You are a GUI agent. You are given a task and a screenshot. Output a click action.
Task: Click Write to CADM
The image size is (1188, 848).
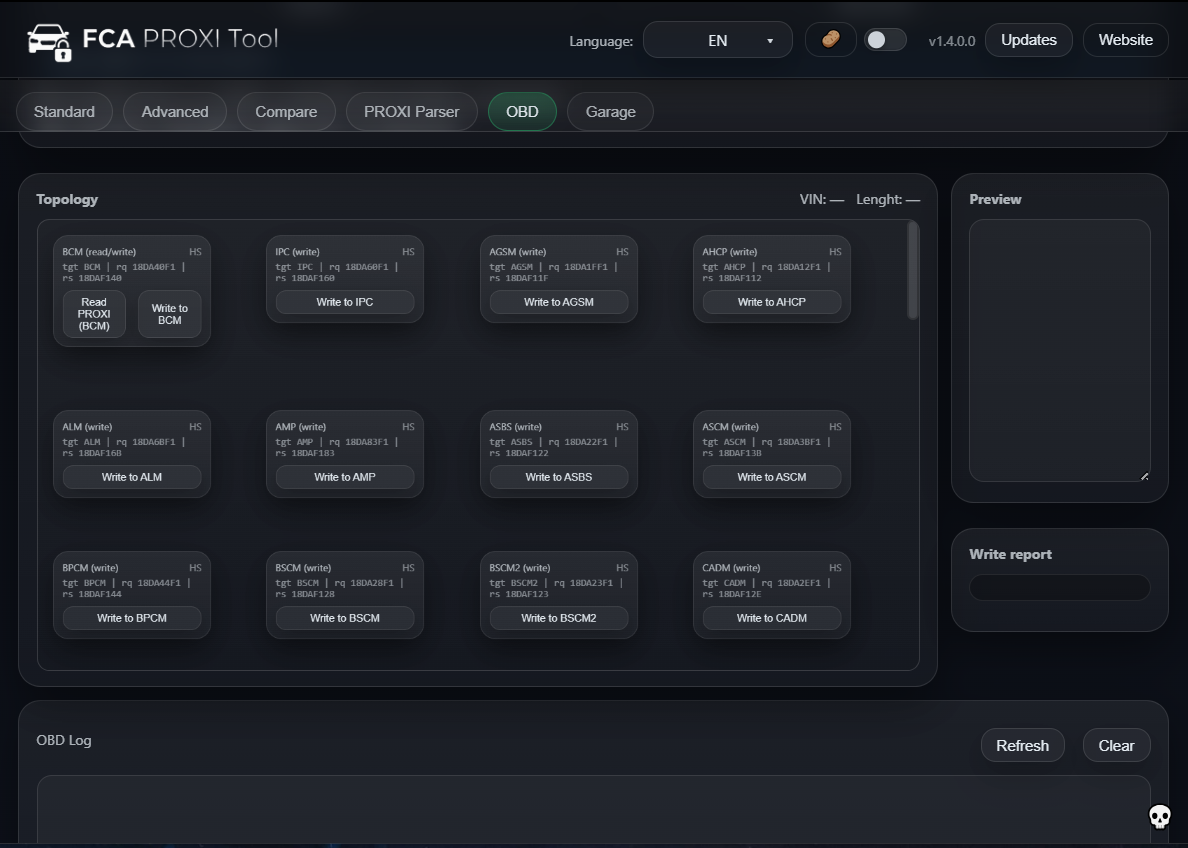(771, 618)
